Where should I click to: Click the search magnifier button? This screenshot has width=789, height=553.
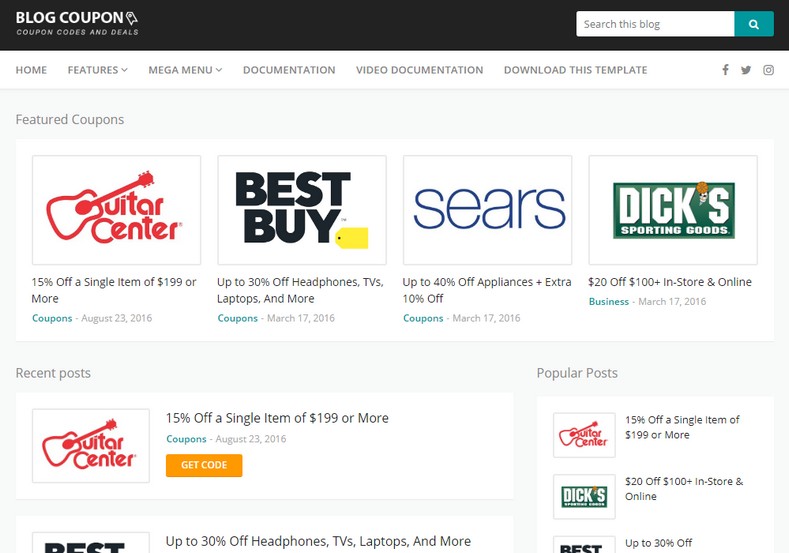(753, 24)
